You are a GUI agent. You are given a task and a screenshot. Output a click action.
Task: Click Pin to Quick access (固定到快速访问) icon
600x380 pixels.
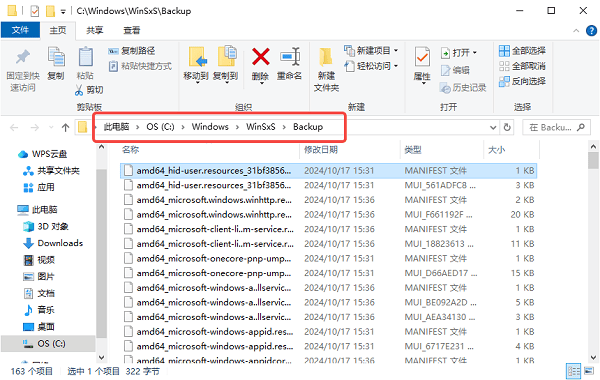point(23,57)
